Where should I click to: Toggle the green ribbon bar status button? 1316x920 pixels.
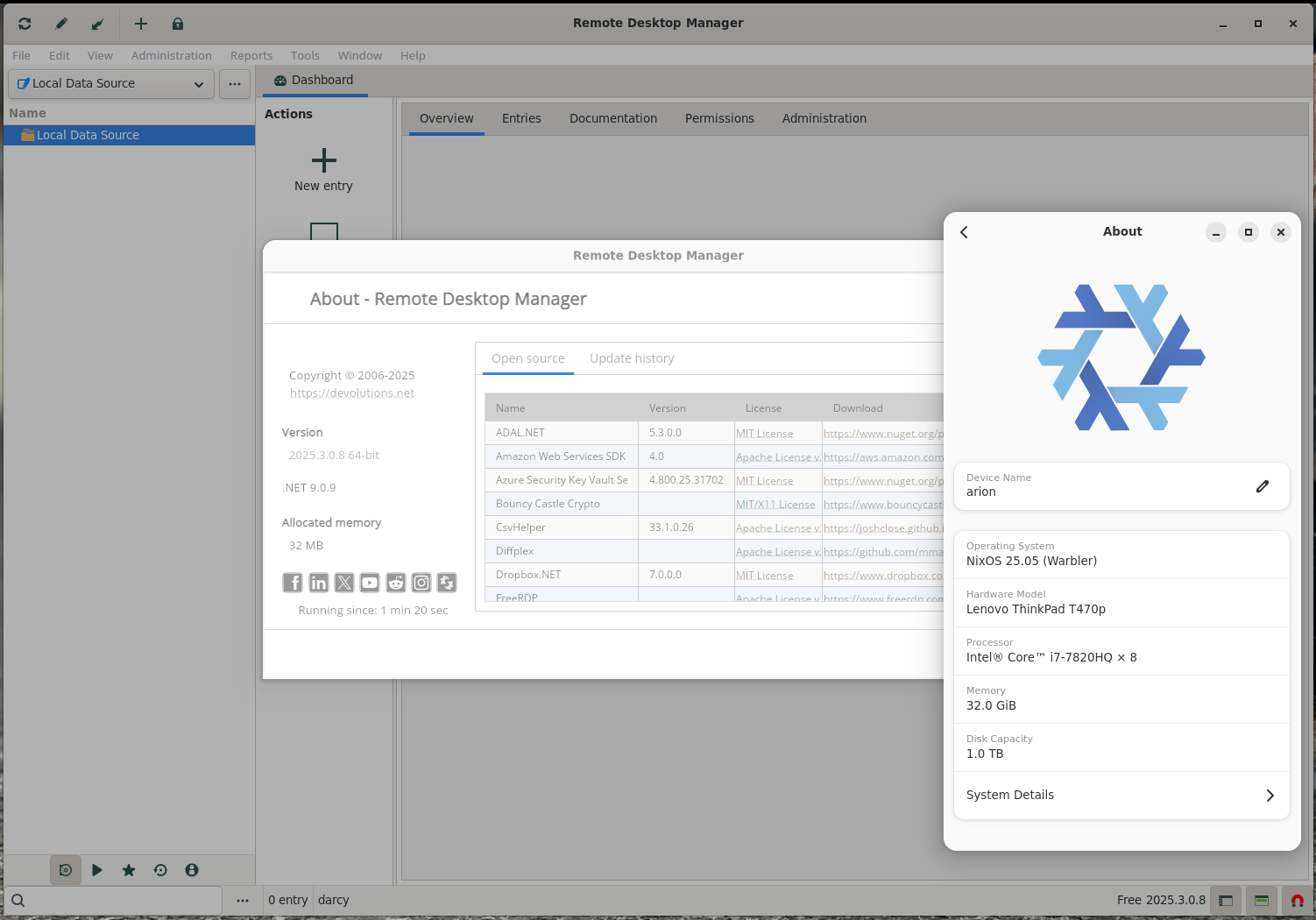coord(1262,900)
